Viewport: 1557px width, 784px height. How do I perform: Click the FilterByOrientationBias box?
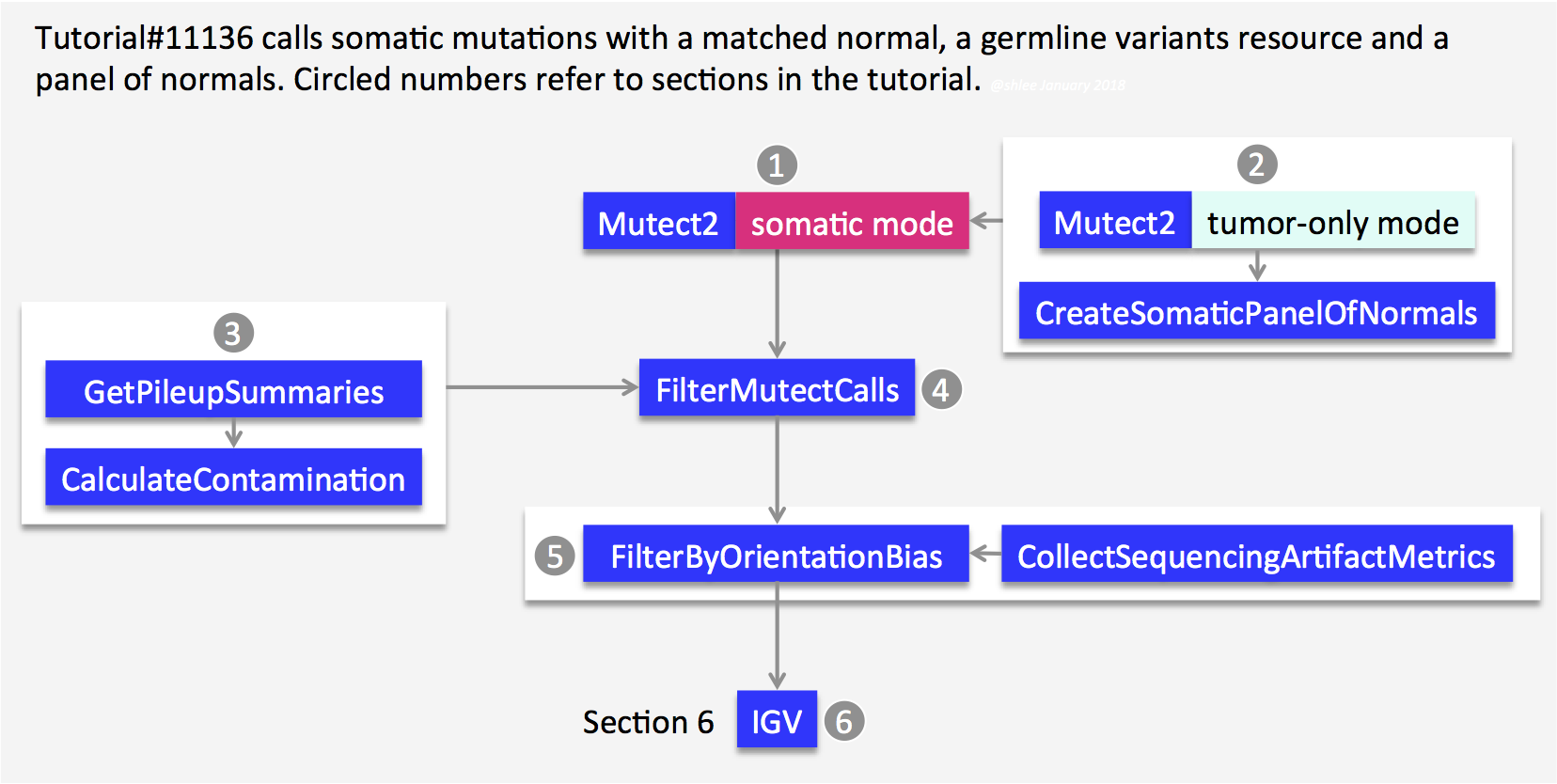(x=776, y=555)
